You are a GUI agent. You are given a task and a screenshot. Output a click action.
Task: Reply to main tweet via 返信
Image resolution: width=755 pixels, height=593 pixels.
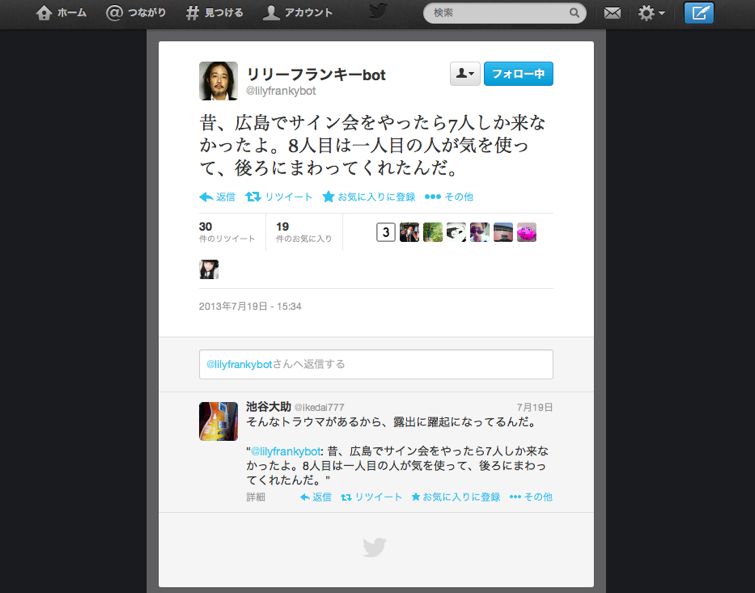pyautogui.click(x=217, y=197)
